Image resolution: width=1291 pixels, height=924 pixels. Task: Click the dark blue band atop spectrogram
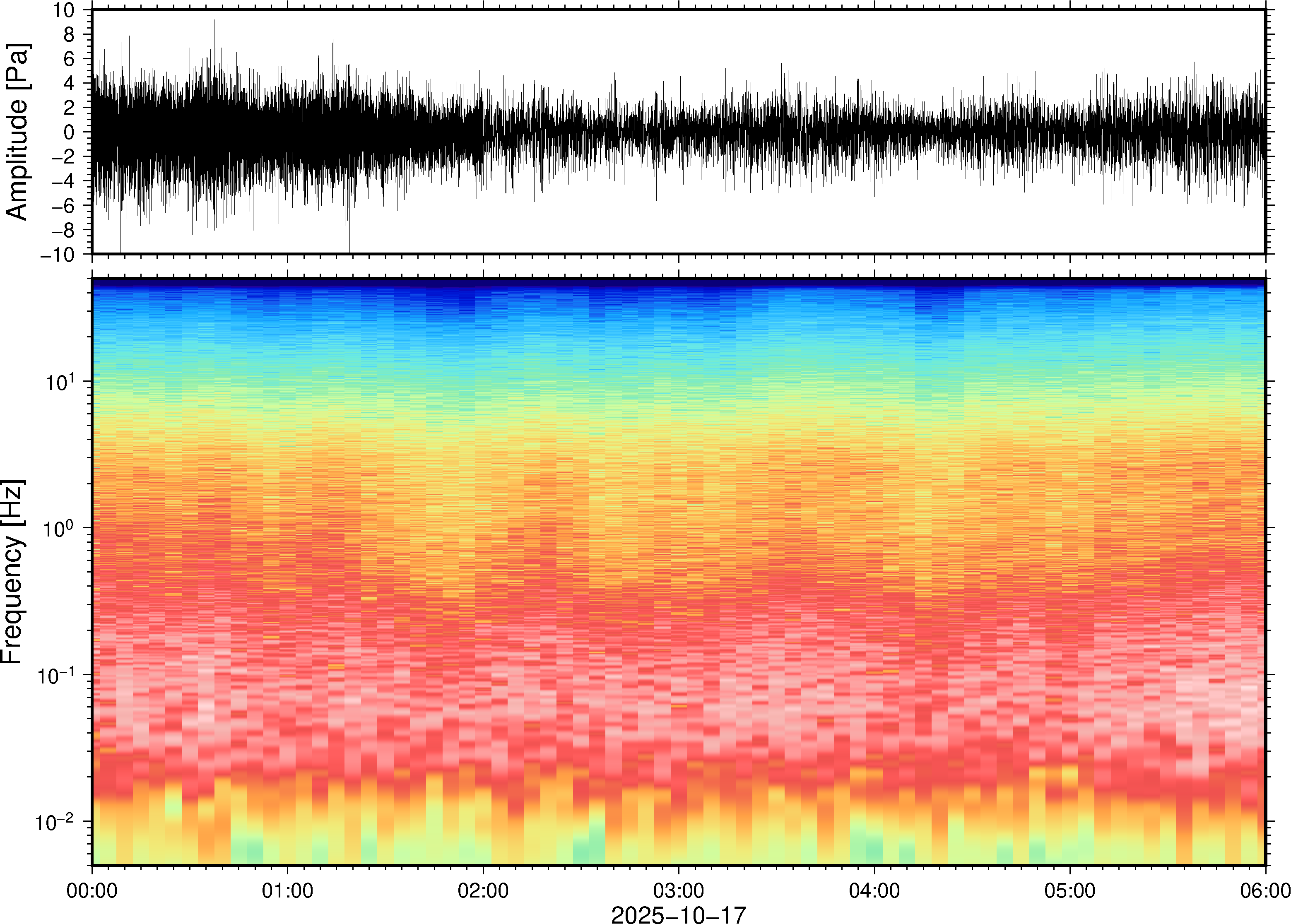click(678, 283)
